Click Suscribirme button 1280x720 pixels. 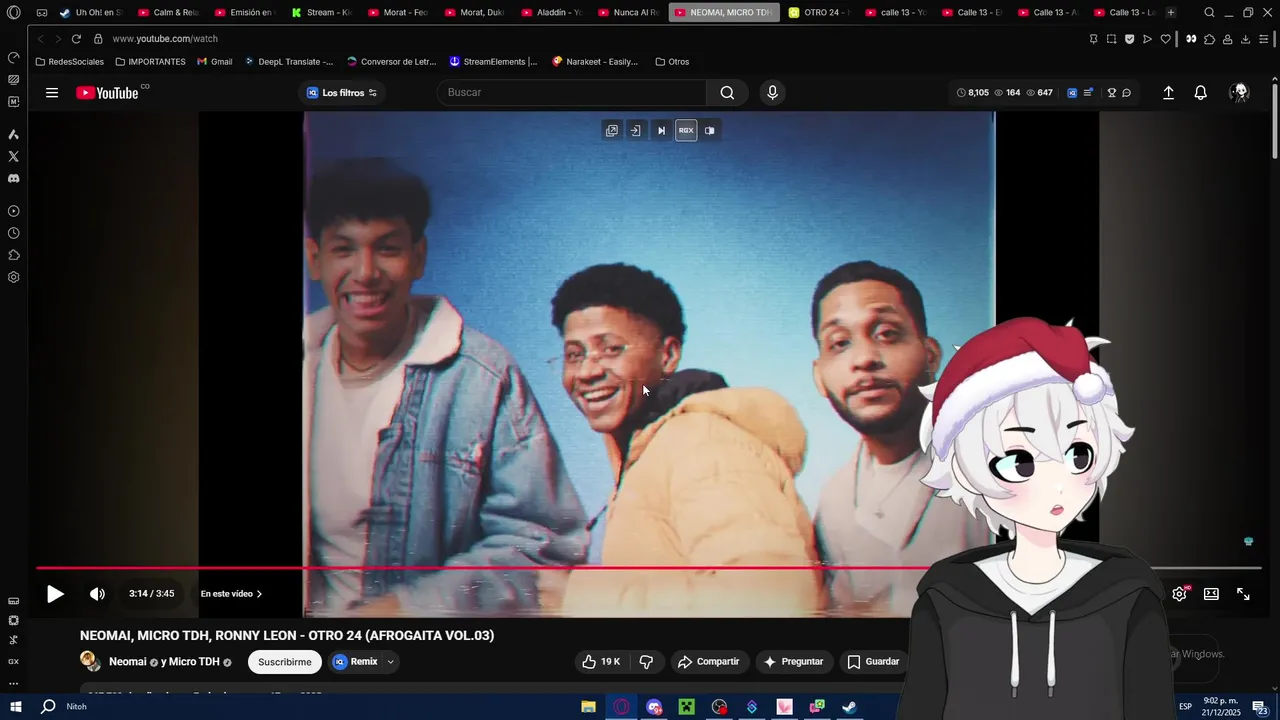point(285,662)
